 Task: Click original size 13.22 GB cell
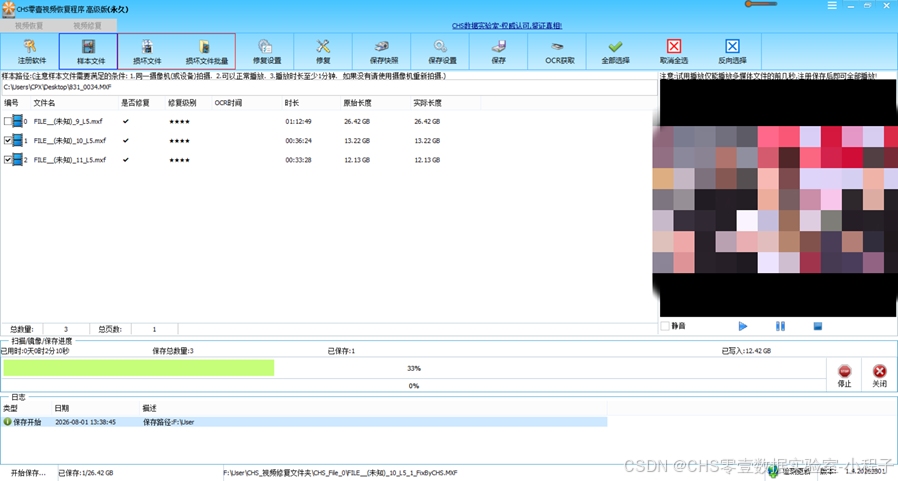click(357, 140)
